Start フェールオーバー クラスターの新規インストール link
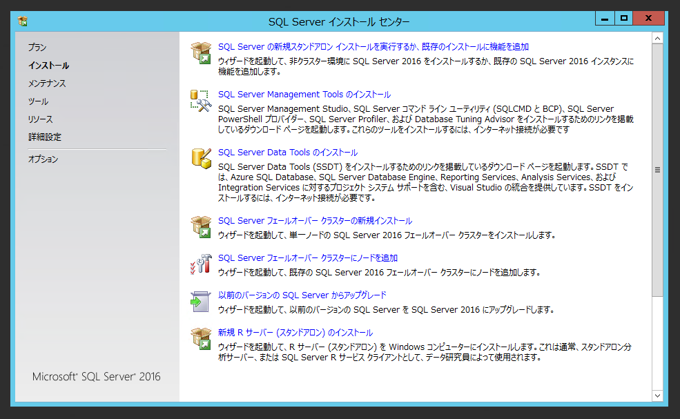Screen dimensions: 680x419 pyautogui.click(x=315, y=221)
